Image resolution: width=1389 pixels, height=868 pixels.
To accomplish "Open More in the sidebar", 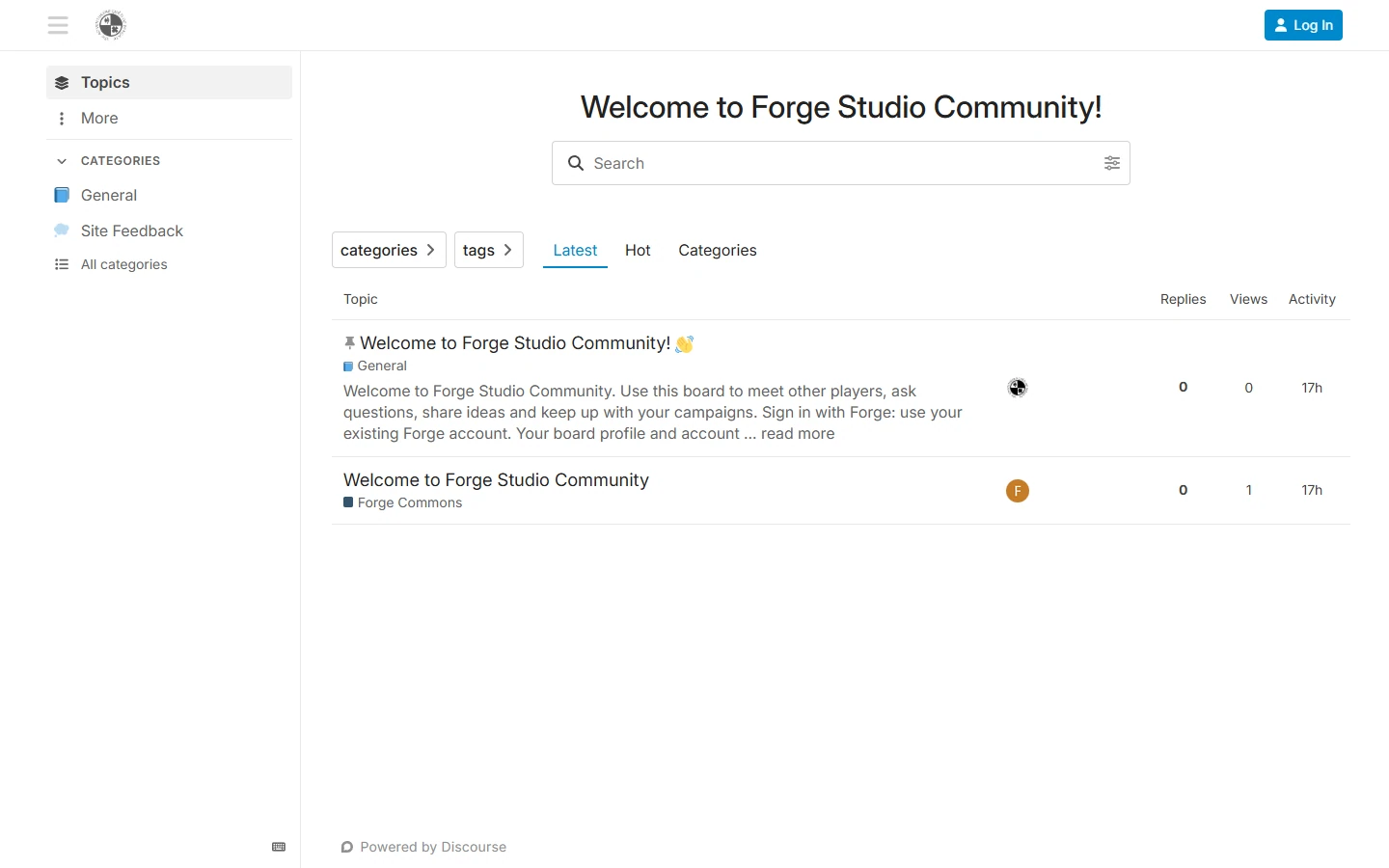I will pyautogui.click(x=169, y=119).
